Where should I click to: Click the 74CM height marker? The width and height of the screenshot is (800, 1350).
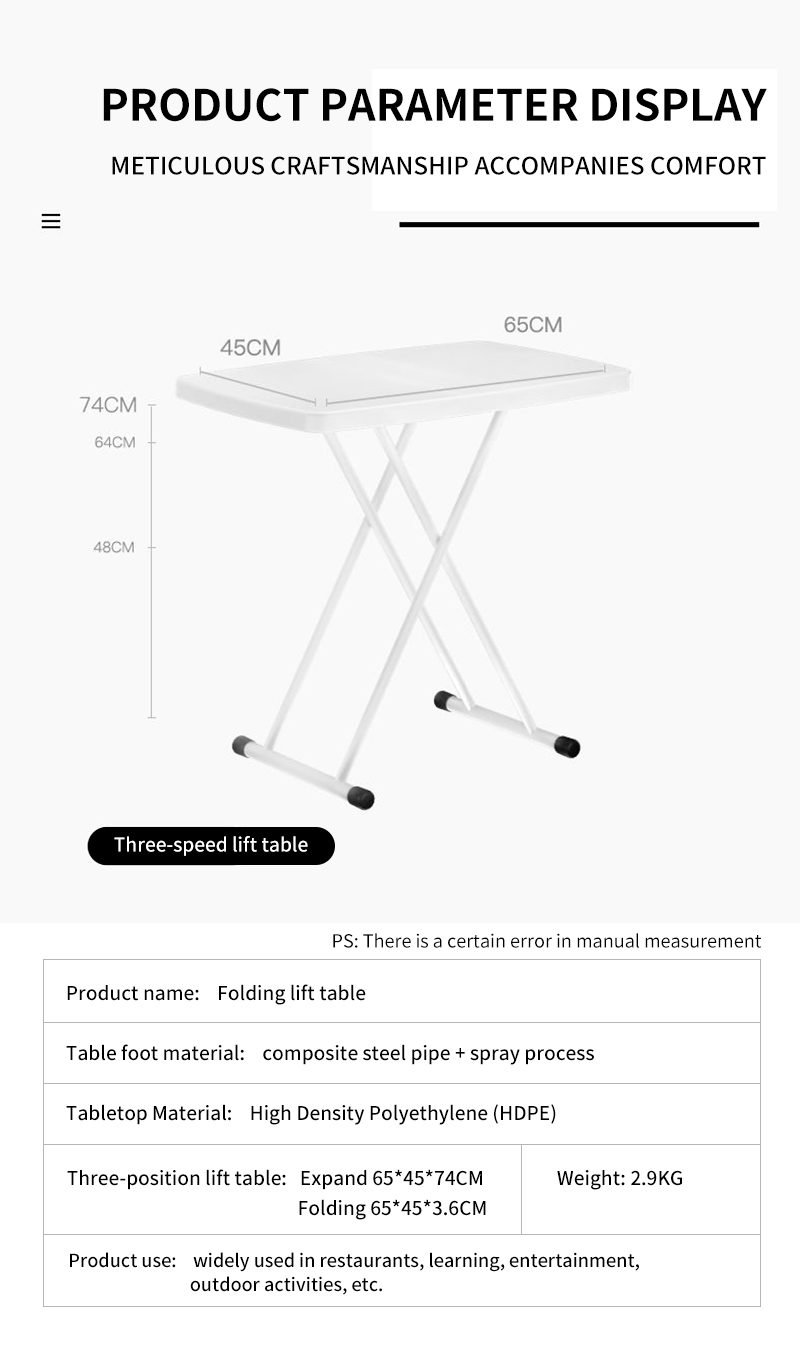(x=108, y=405)
